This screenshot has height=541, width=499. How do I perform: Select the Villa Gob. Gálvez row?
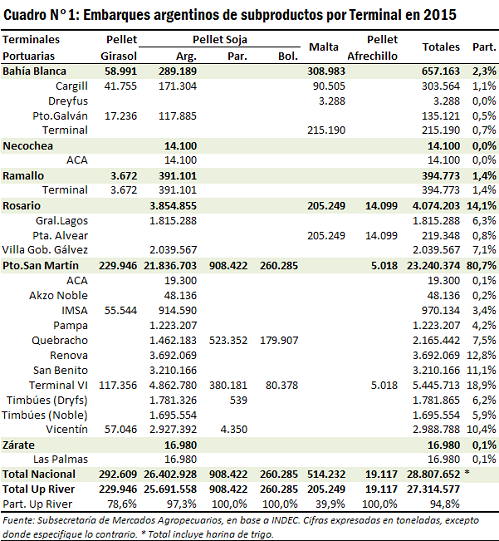250,250
